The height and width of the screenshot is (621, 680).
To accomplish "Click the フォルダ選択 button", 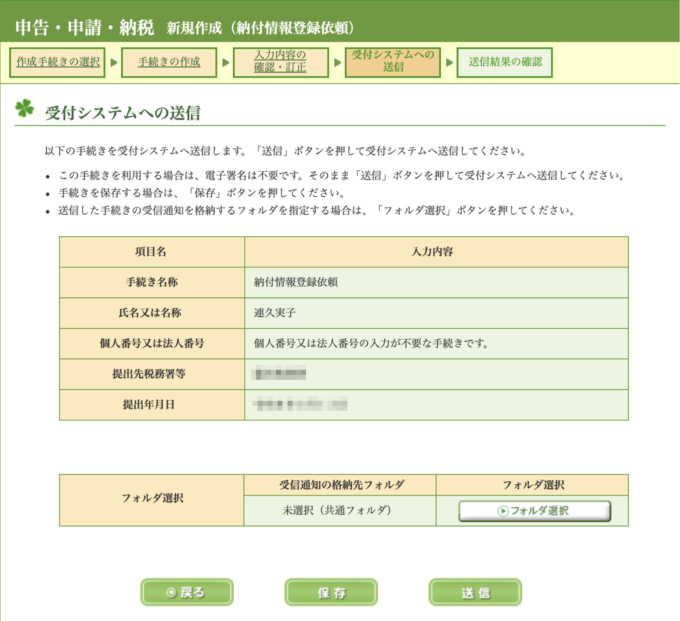I will [534, 511].
